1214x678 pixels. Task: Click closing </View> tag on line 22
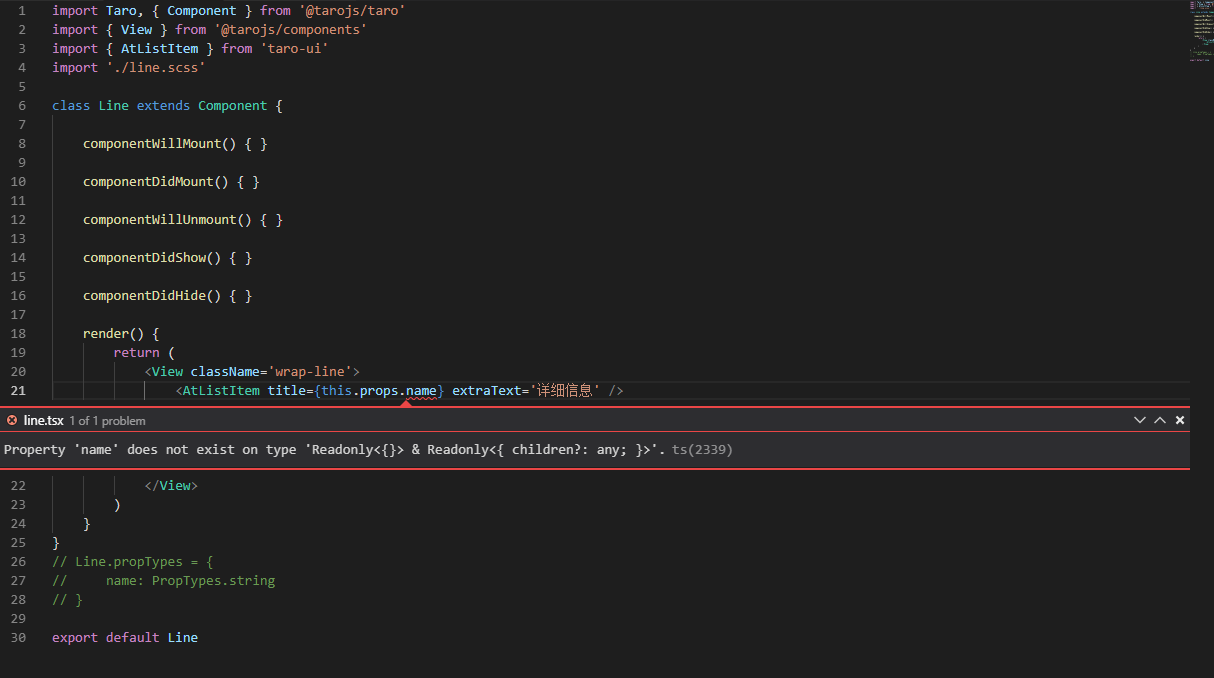point(171,485)
